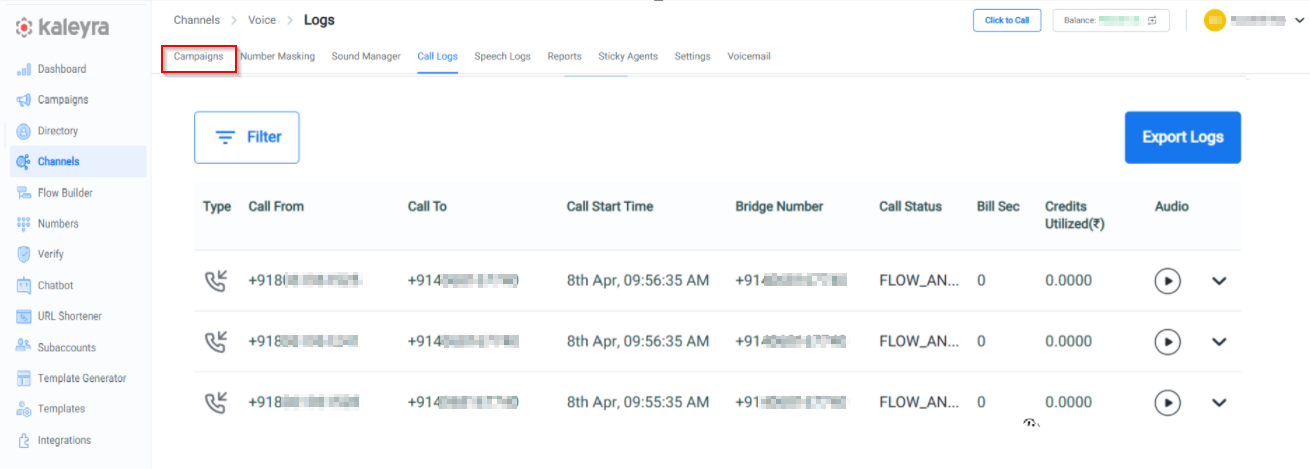The image size is (1310, 469).
Task: Switch to the Speech Logs tab
Action: tap(502, 57)
